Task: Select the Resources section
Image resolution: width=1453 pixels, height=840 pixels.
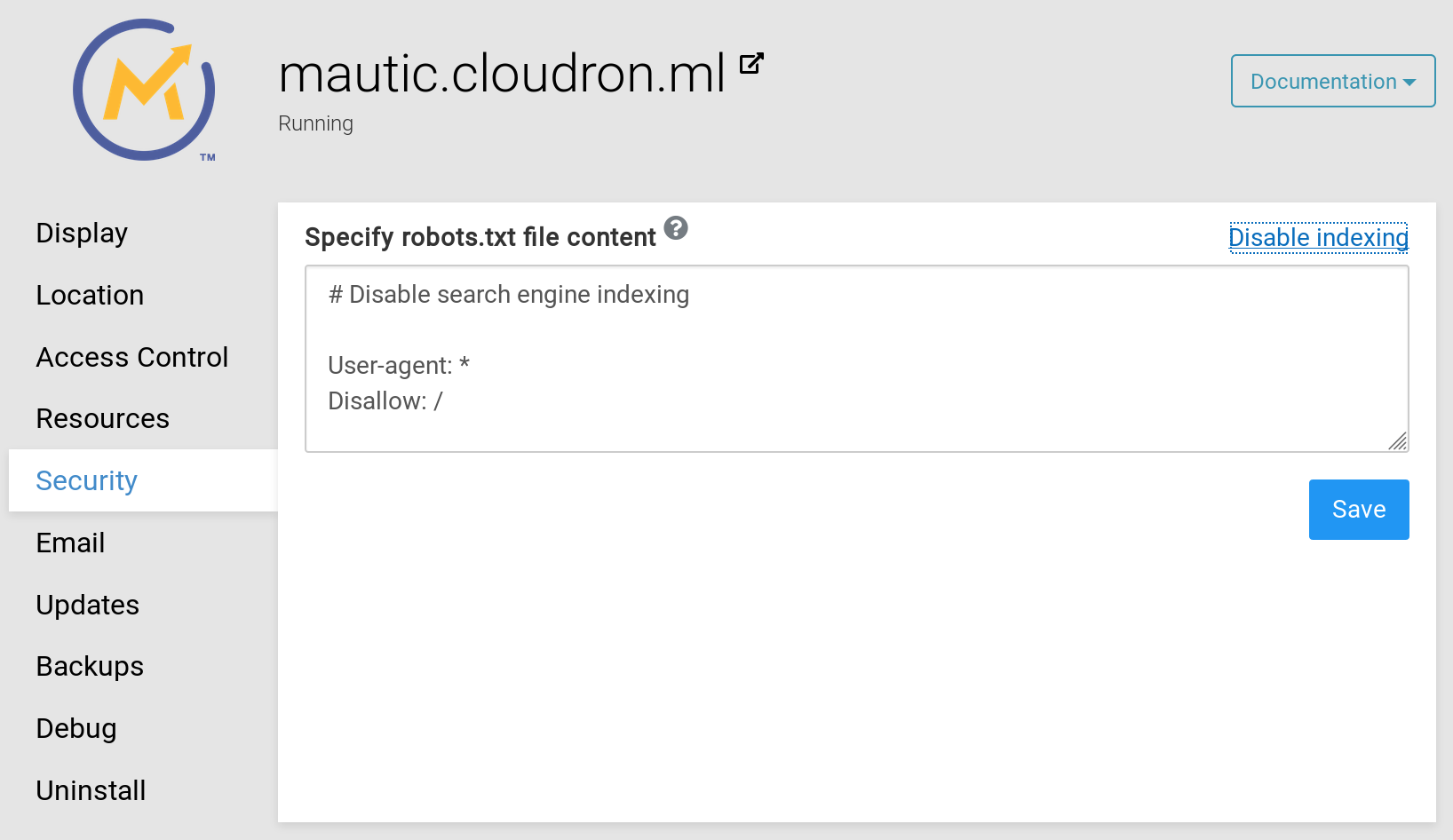Action: pos(103,418)
